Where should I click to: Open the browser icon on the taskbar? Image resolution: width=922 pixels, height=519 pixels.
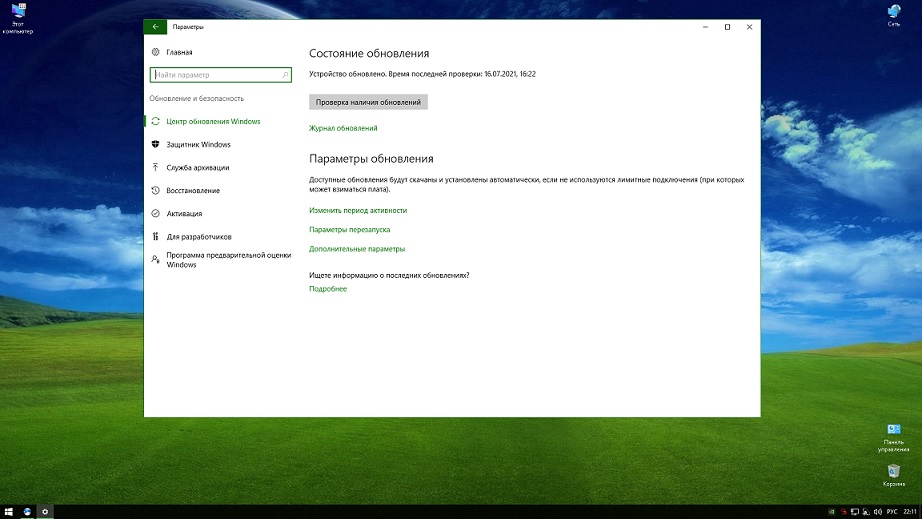[x=27, y=512]
